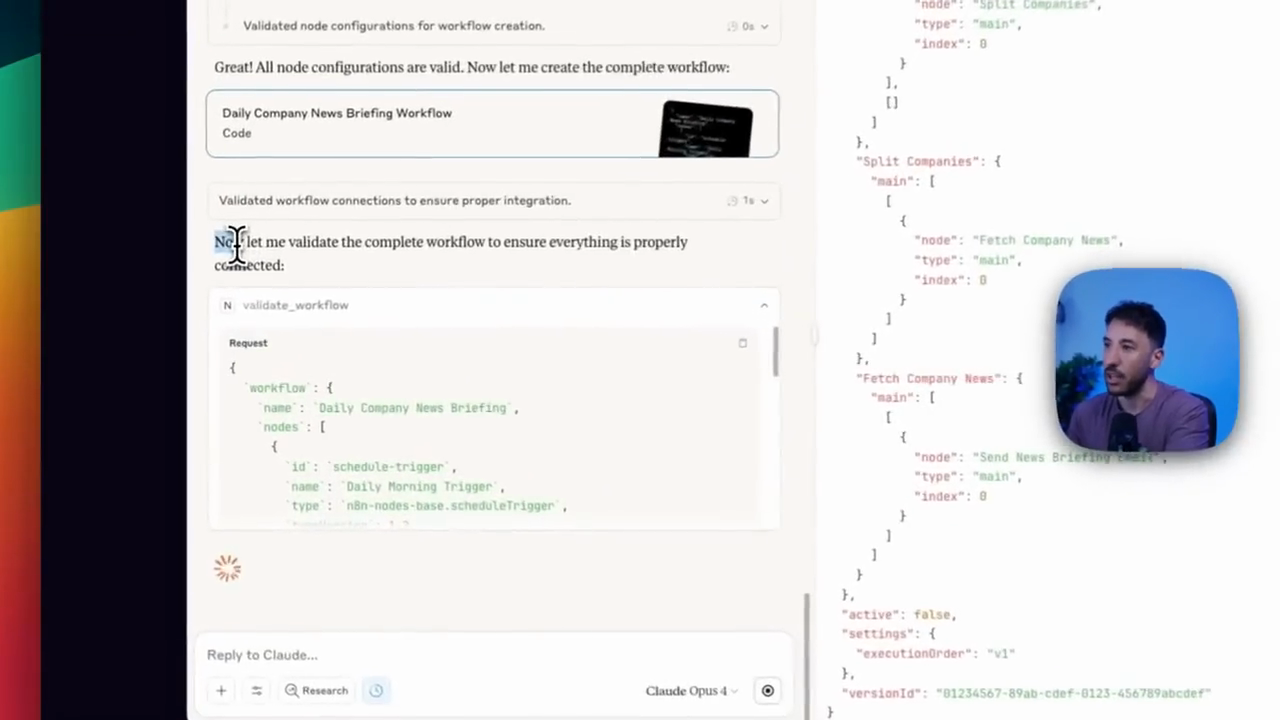Open the Claude Opus 4 model dropdown

pyautogui.click(x=692, y=691)
